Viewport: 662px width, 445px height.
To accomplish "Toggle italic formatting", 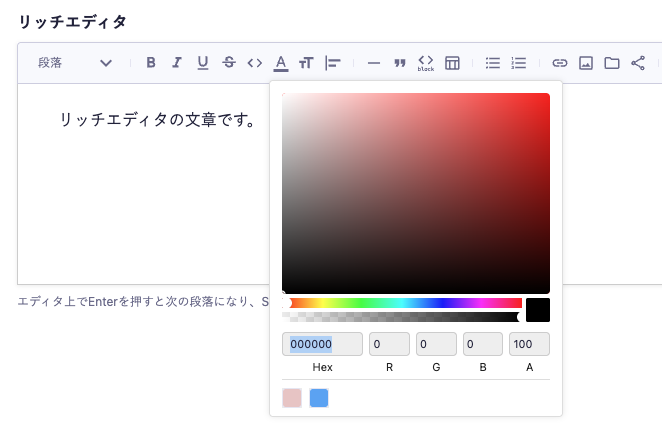I will pos(177,63).
